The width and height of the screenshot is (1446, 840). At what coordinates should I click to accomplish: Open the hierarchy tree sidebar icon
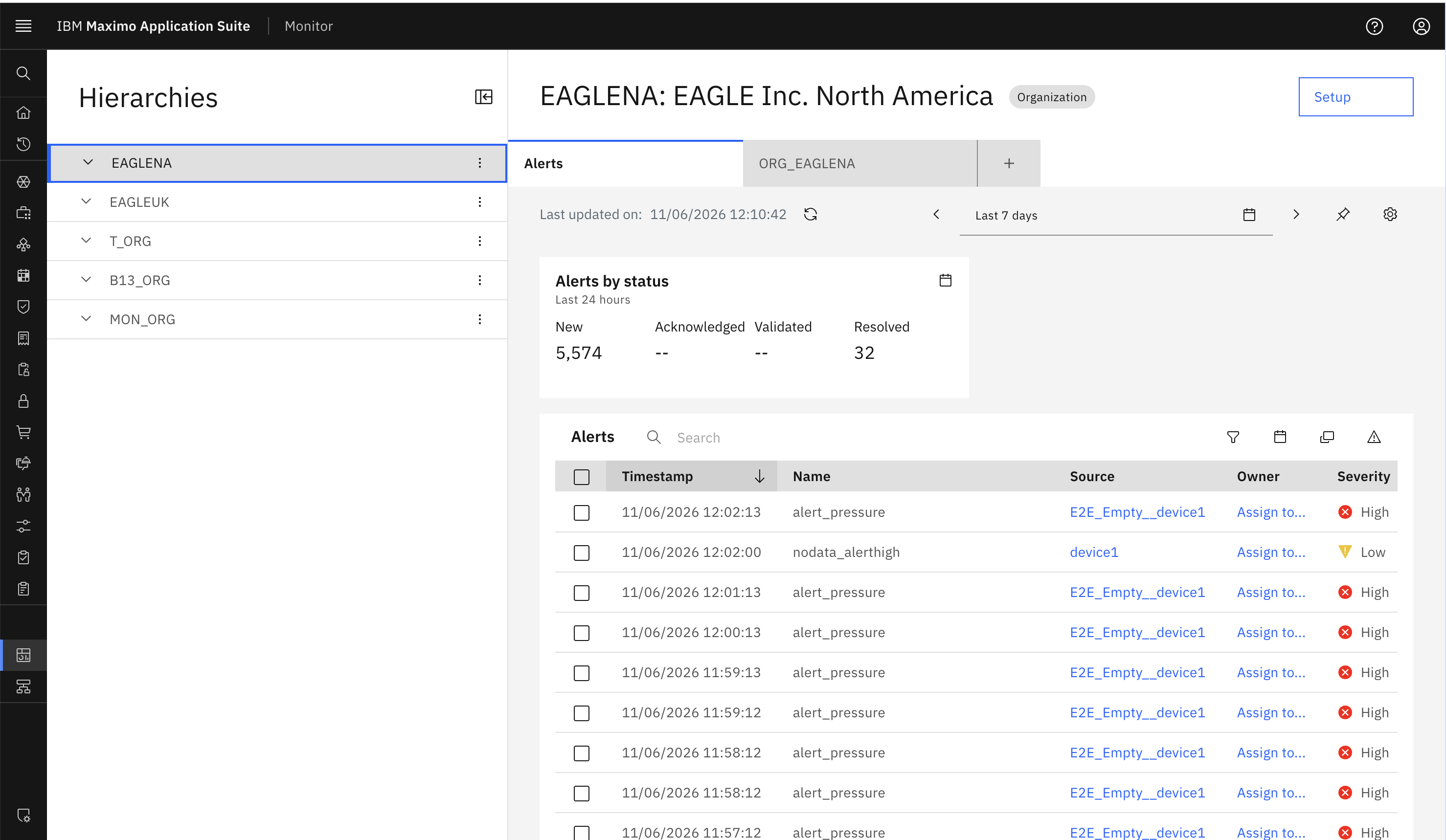click(x=23, y=686)
